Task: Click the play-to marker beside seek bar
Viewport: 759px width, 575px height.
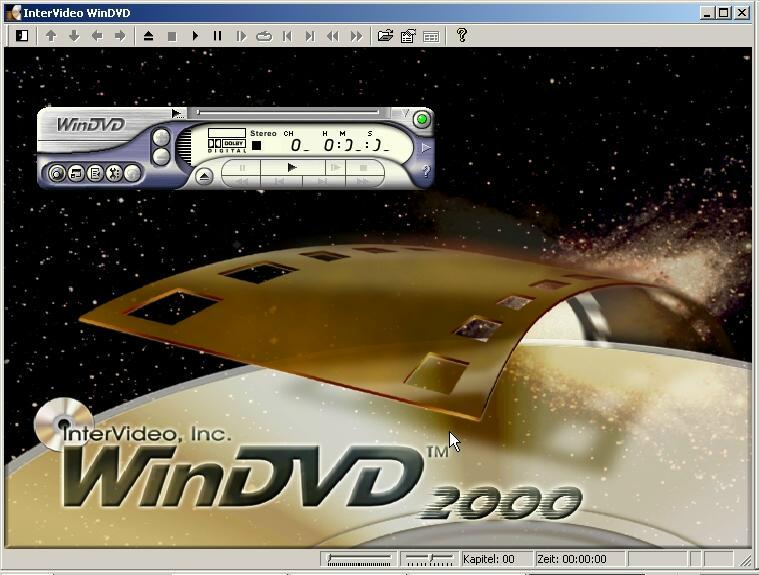Action: click(178, 113)
